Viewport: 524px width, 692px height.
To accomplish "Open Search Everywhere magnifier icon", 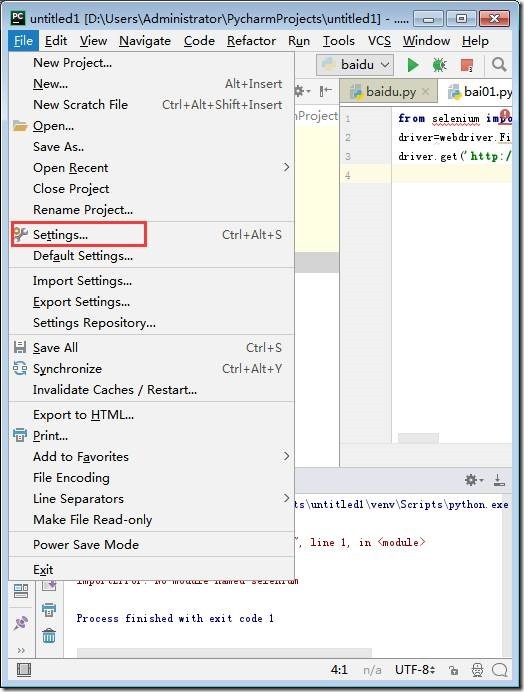I will pos(499,65).
